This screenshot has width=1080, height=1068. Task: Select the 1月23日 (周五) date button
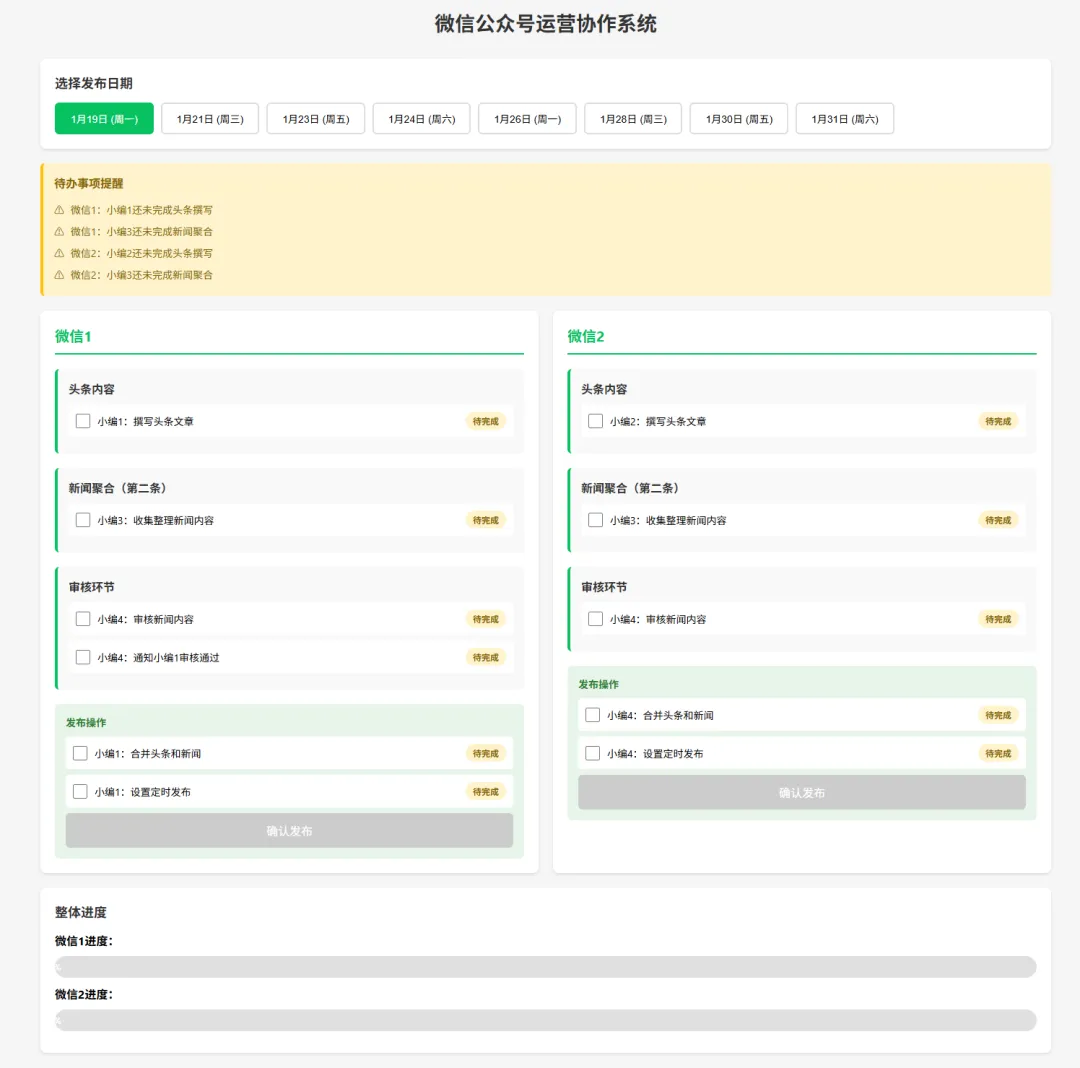[315, 118]
